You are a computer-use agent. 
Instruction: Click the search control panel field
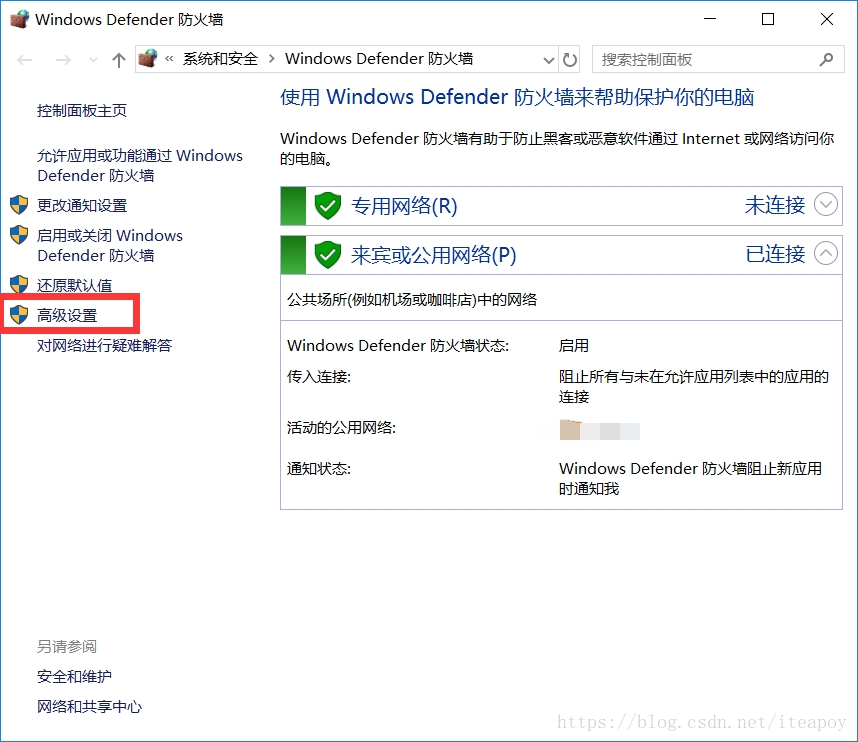pos(718,60)
